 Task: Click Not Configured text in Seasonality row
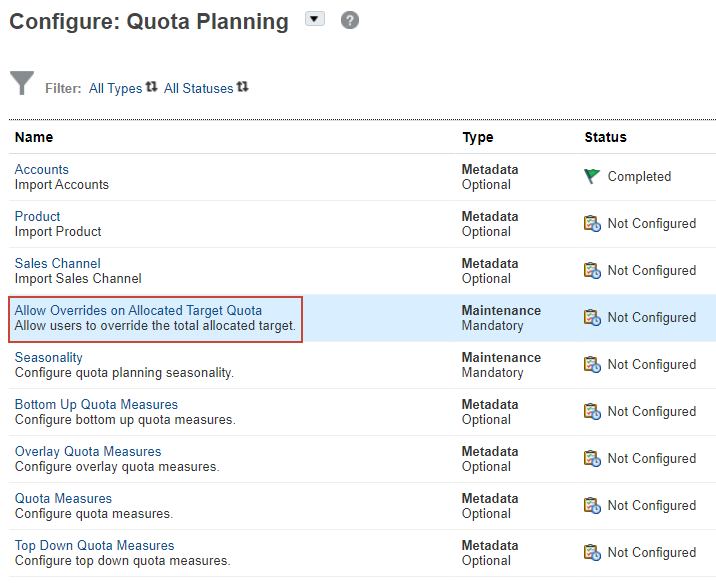(652, 364)
